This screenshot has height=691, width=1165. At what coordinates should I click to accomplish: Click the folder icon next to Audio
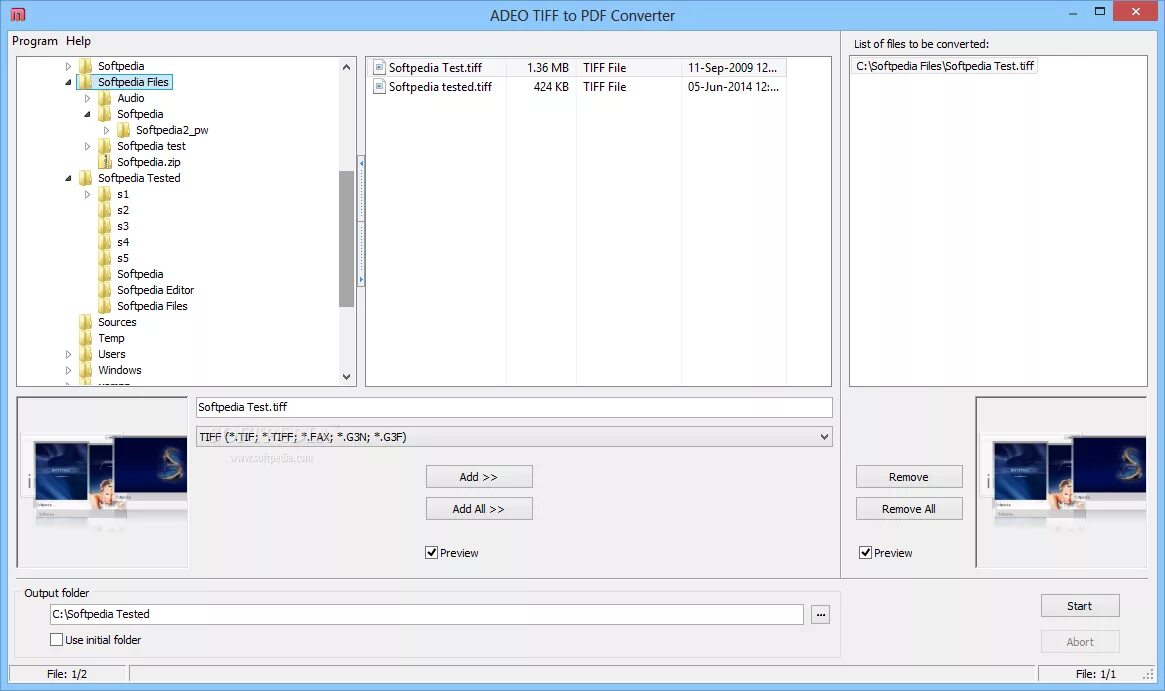pyautogui.click(x=105, y=98)
